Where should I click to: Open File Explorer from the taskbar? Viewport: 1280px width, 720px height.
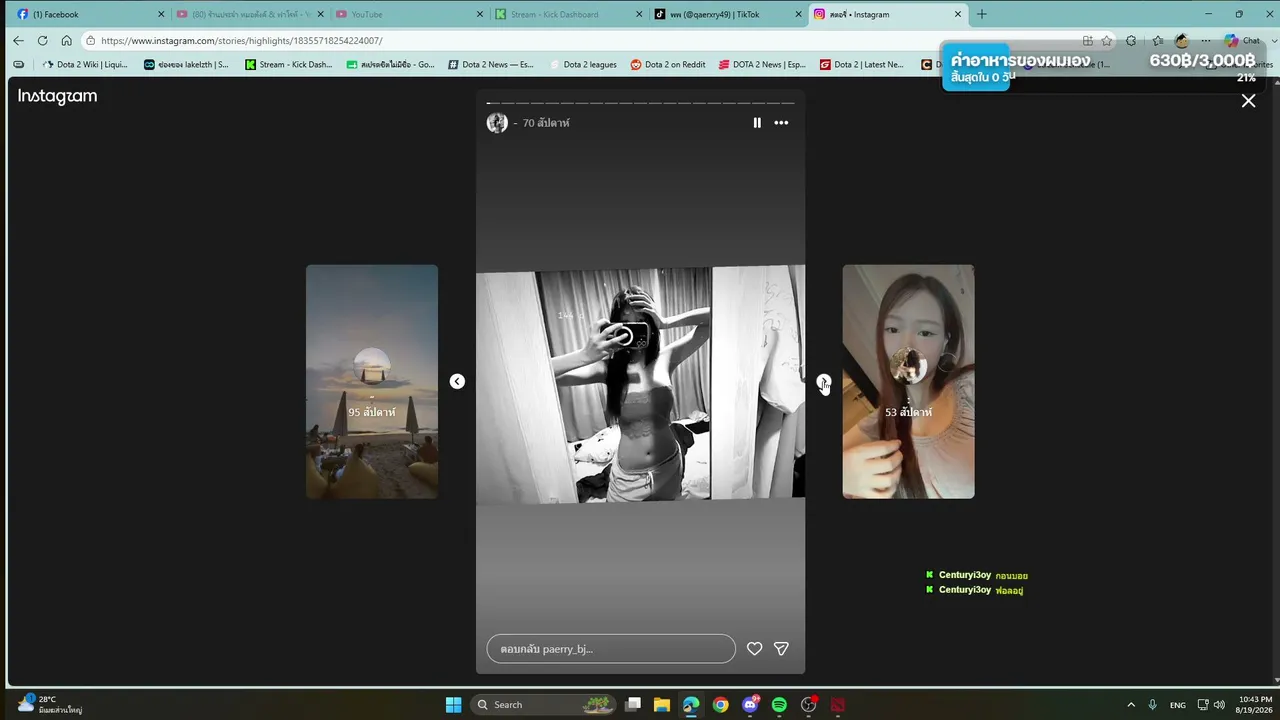662,705
